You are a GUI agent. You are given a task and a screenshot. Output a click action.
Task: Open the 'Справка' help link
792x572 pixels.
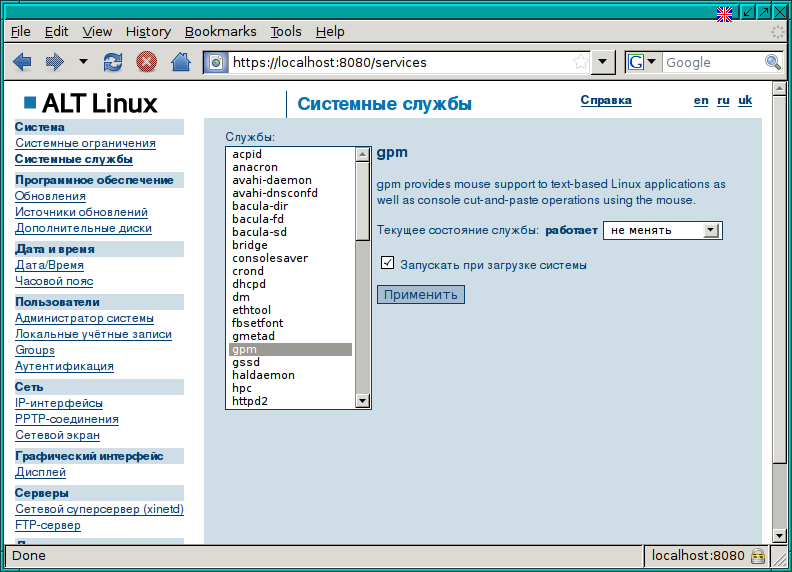coord(606,100)
